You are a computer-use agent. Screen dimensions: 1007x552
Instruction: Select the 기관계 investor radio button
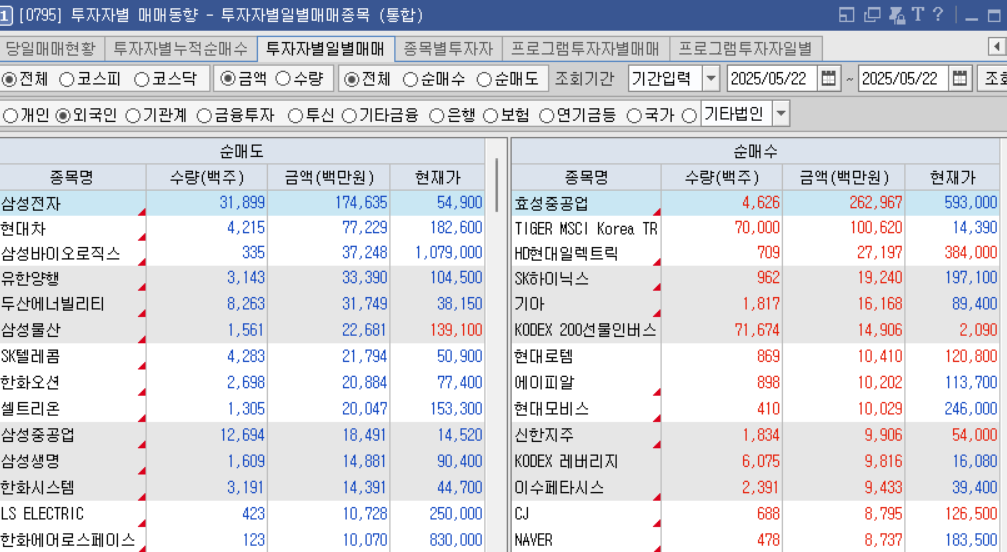tap(133, 116)
